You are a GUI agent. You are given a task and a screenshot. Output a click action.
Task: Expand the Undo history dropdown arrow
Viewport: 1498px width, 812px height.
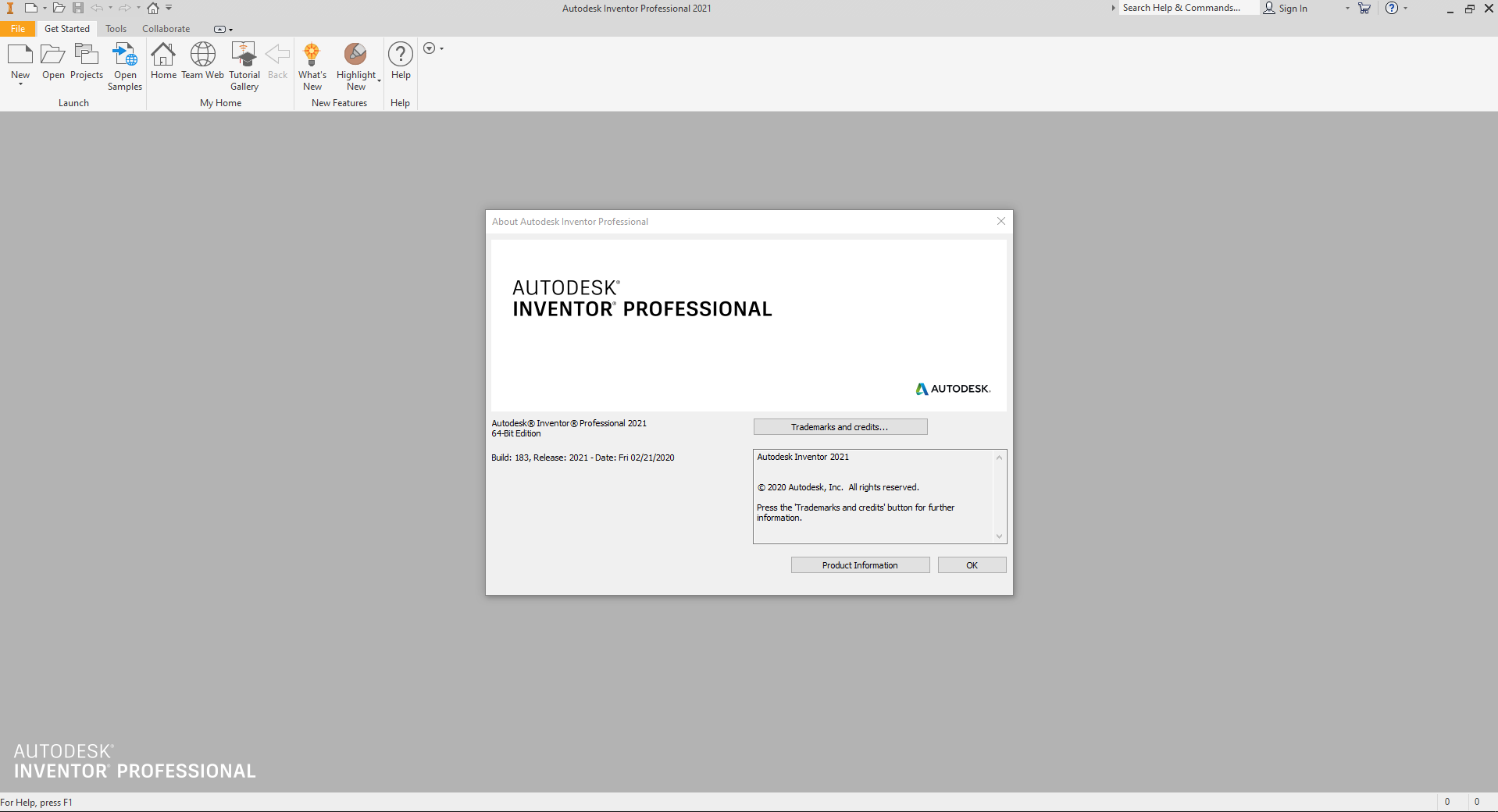pos(110,8)
